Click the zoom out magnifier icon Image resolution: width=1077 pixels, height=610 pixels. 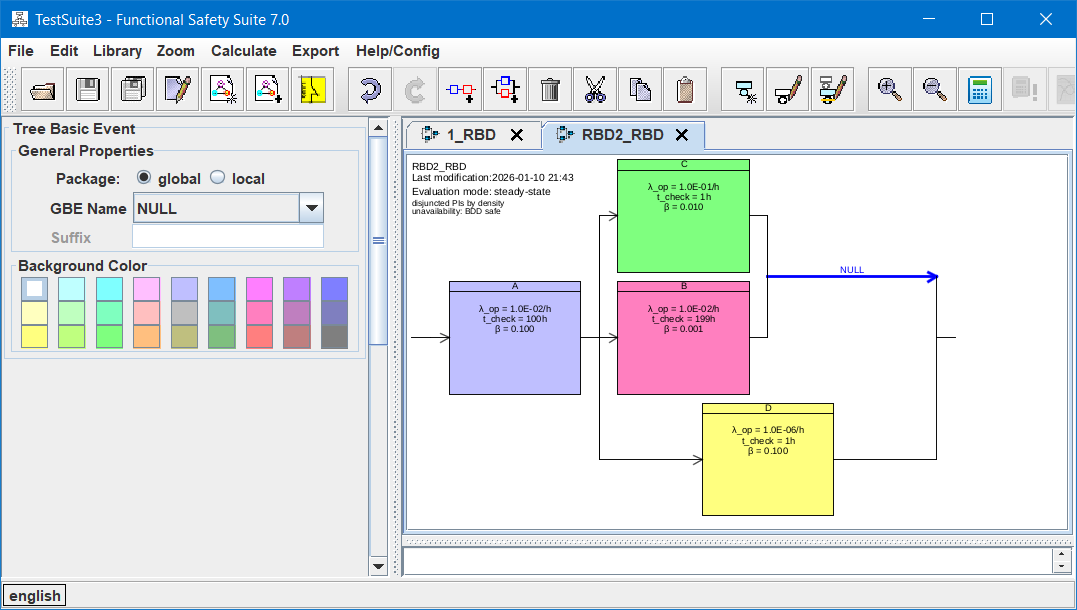(x=934, y=90)
